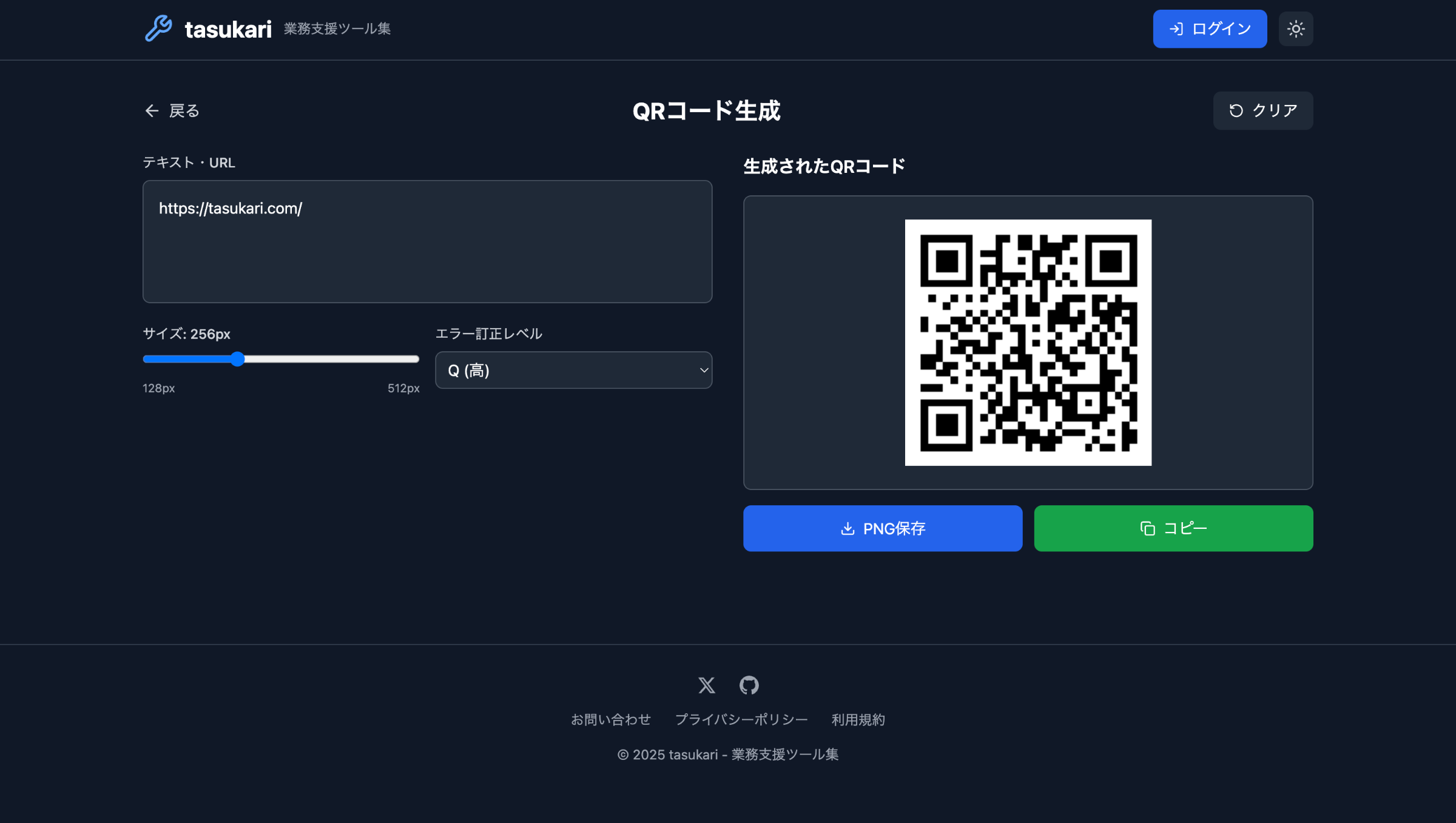The image size is (1456, 823).
Task: Click the tasukari wrench logo icon
Action: click(158, 29)
